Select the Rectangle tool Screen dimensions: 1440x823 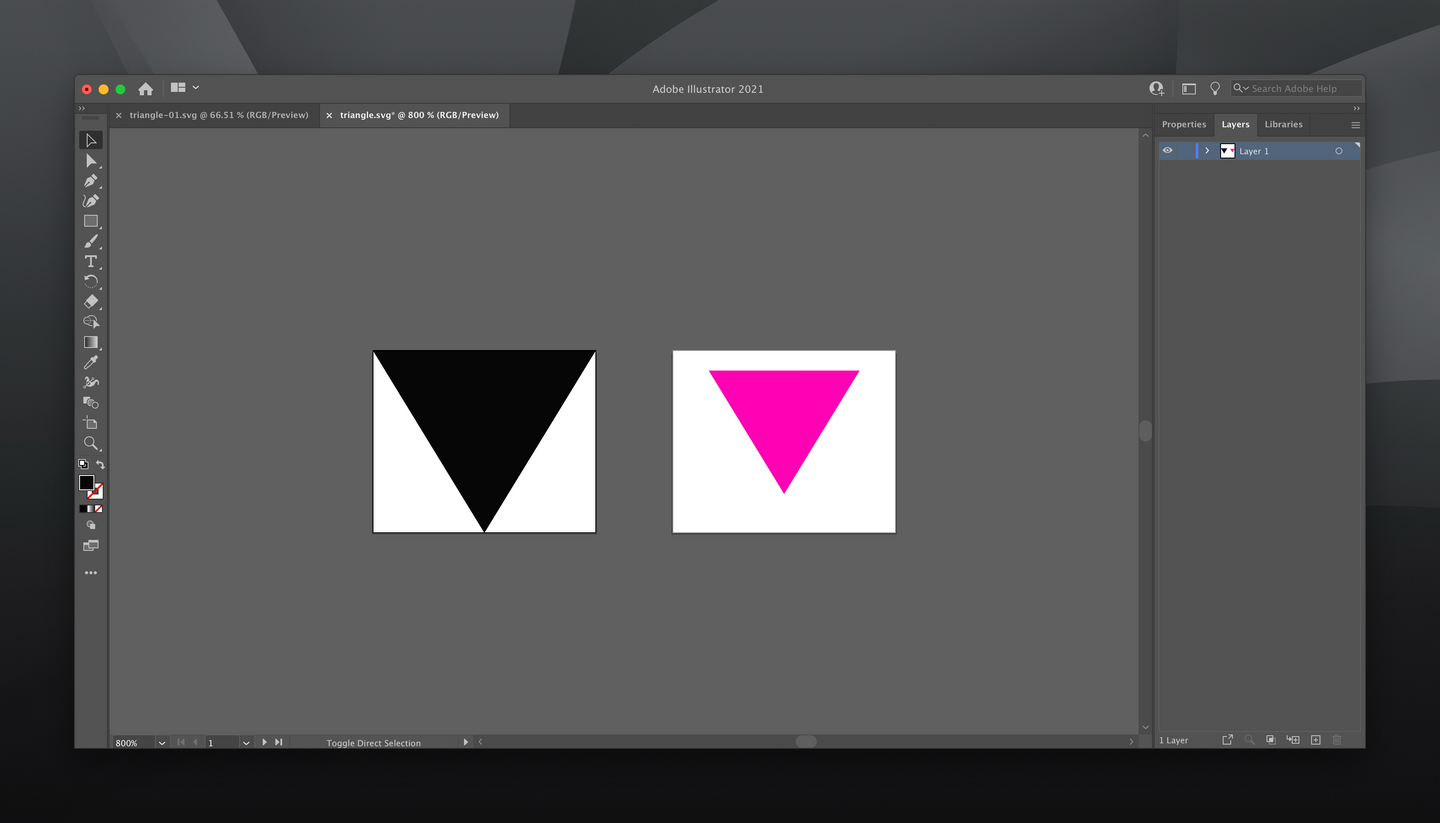[x=91, y=221]
